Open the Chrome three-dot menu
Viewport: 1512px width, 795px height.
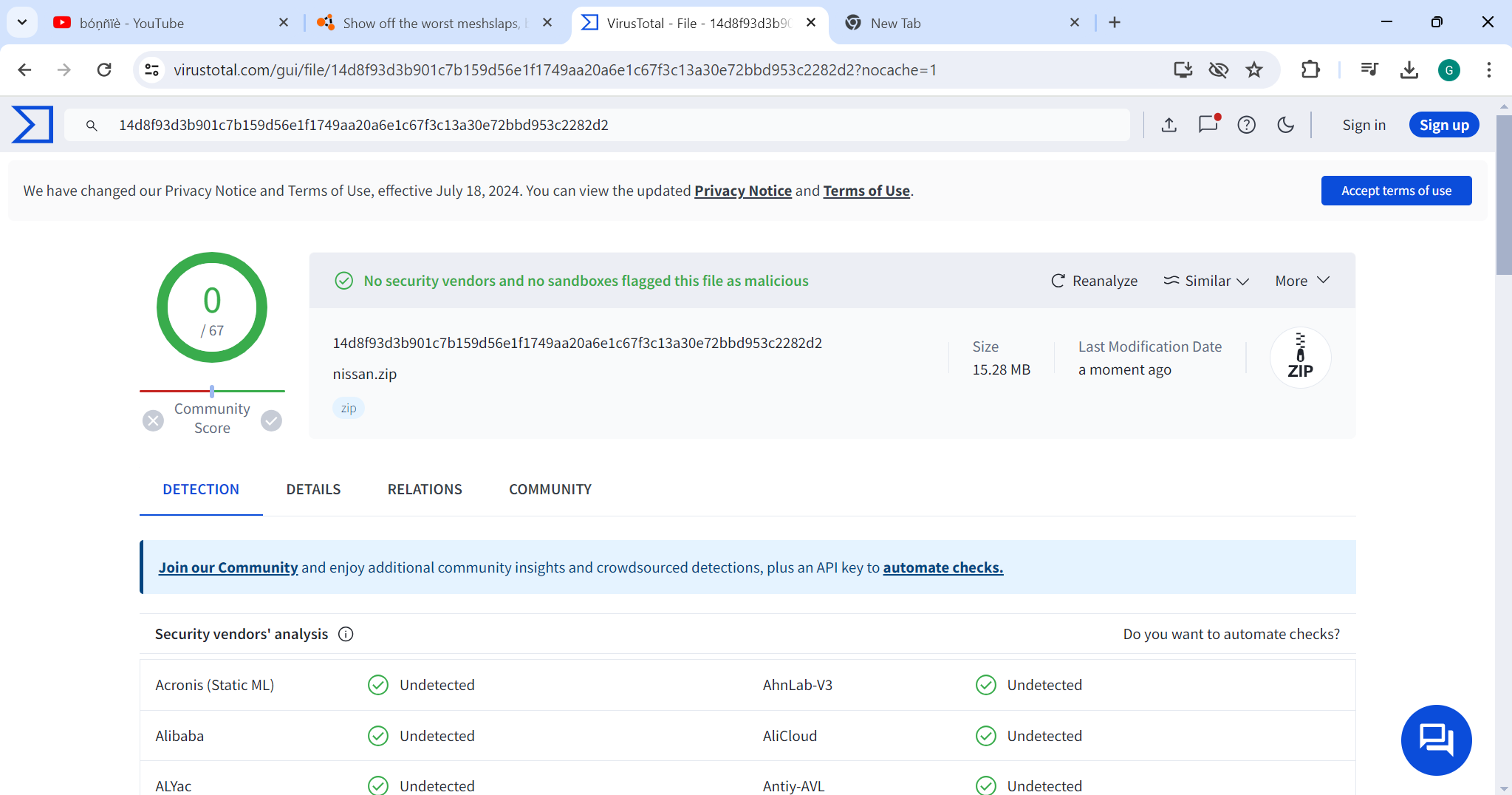click(x=1489, y=69)
